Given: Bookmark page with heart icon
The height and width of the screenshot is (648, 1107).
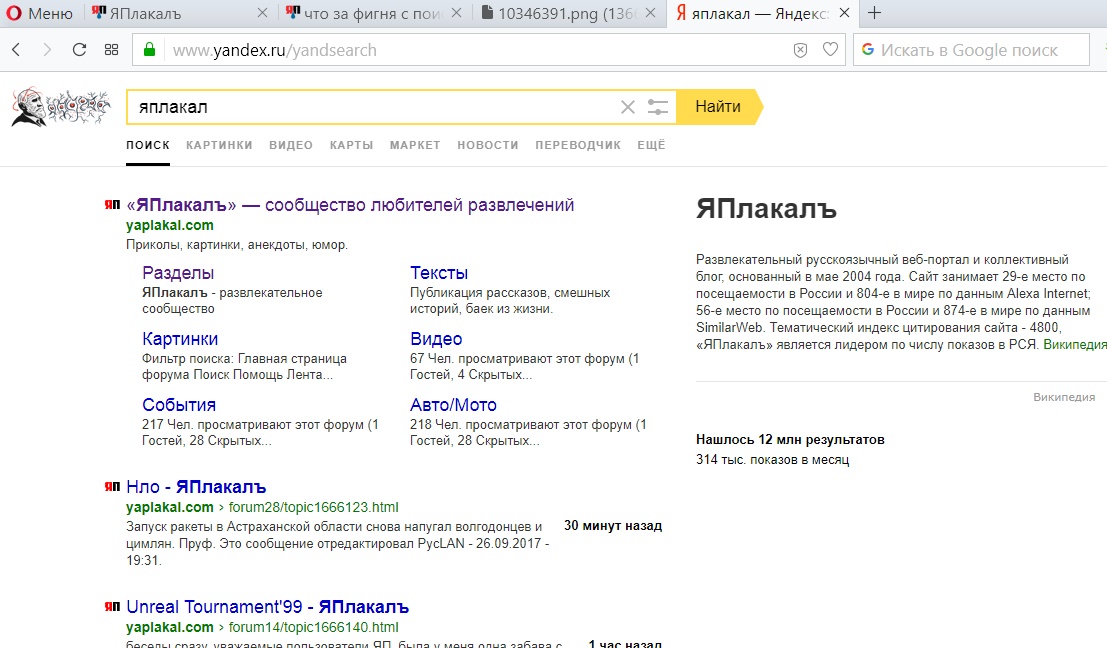Looking at the screenshot, I should point(829,49).
